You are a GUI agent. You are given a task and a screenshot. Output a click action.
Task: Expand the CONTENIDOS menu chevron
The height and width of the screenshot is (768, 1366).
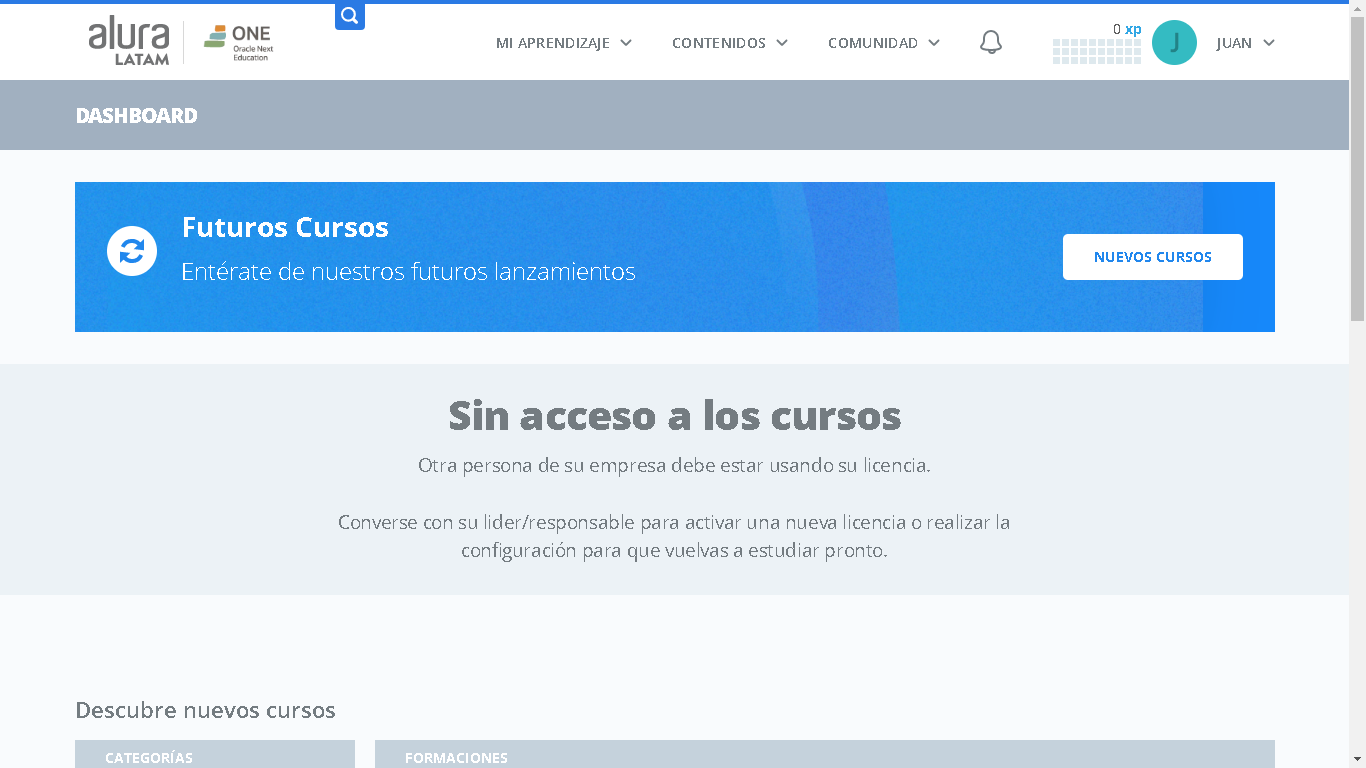pyautogui.click(x=782, y=43)
